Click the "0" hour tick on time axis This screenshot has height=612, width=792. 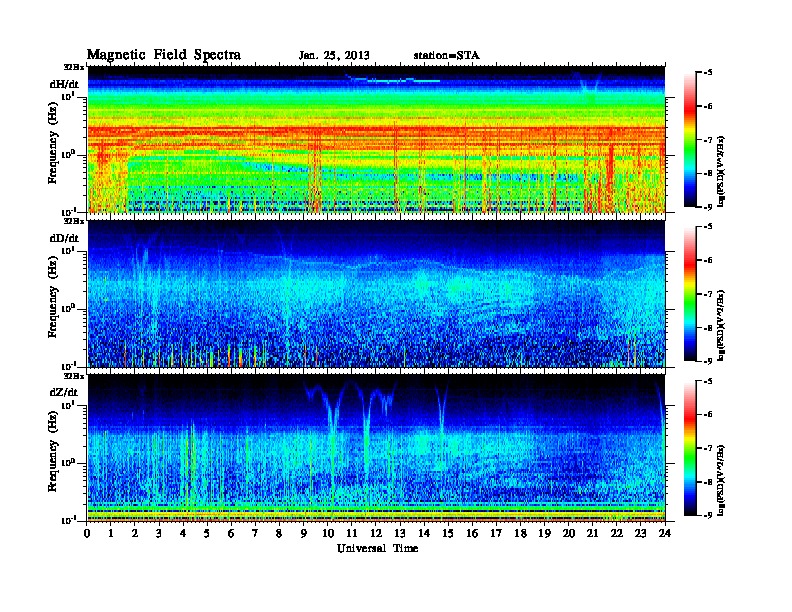click(87, 534)
